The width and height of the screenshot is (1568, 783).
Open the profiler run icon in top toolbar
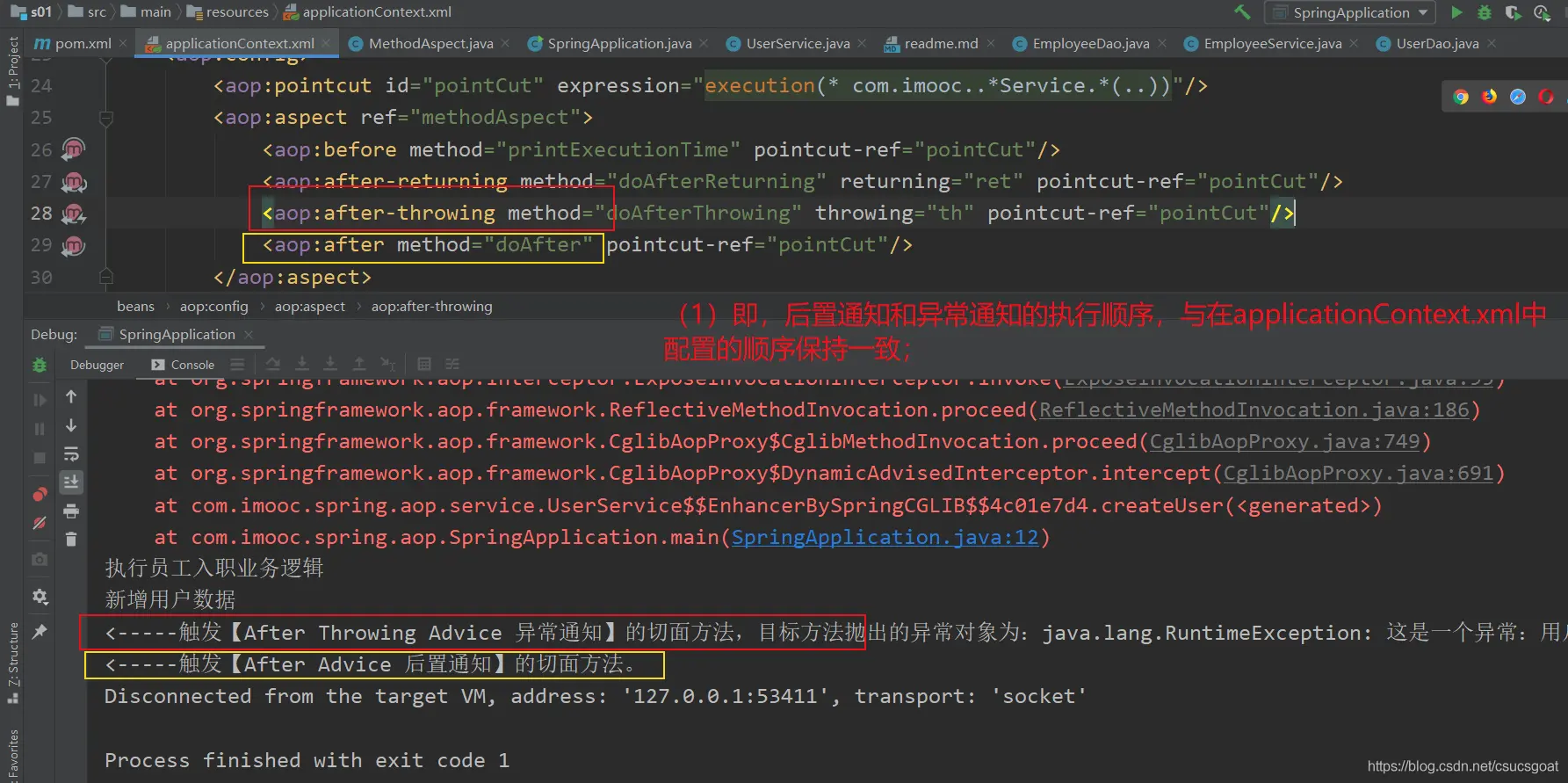tap(1542, 12)
